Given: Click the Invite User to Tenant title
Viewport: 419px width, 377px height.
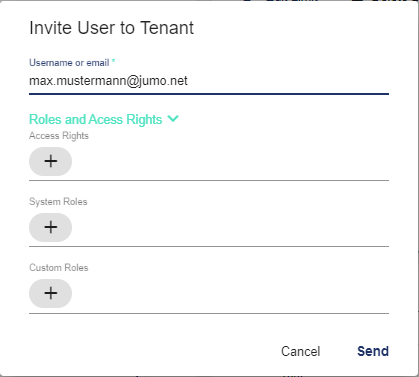Looking at the screenshot, I should click(x=111, y=28).
